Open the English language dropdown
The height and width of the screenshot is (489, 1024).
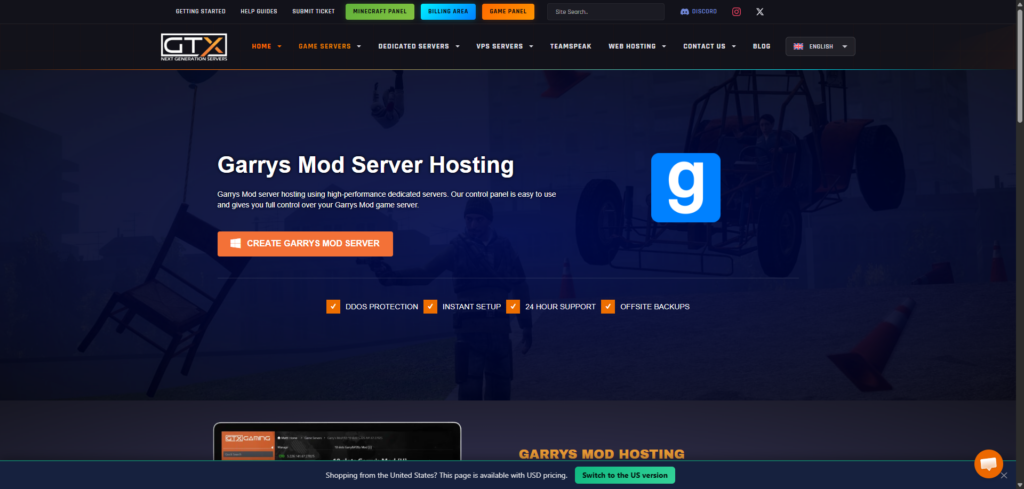coord(820,46)
